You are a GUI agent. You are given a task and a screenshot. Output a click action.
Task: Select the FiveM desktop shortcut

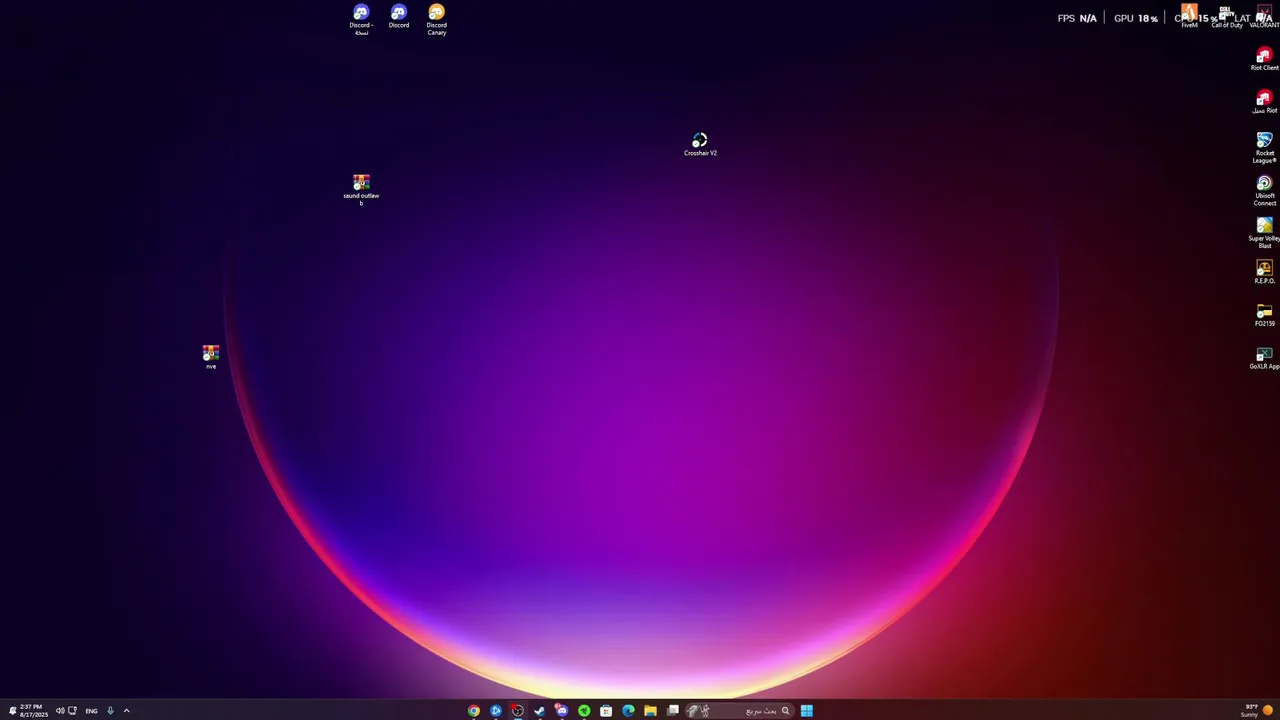click(1189, 16)
